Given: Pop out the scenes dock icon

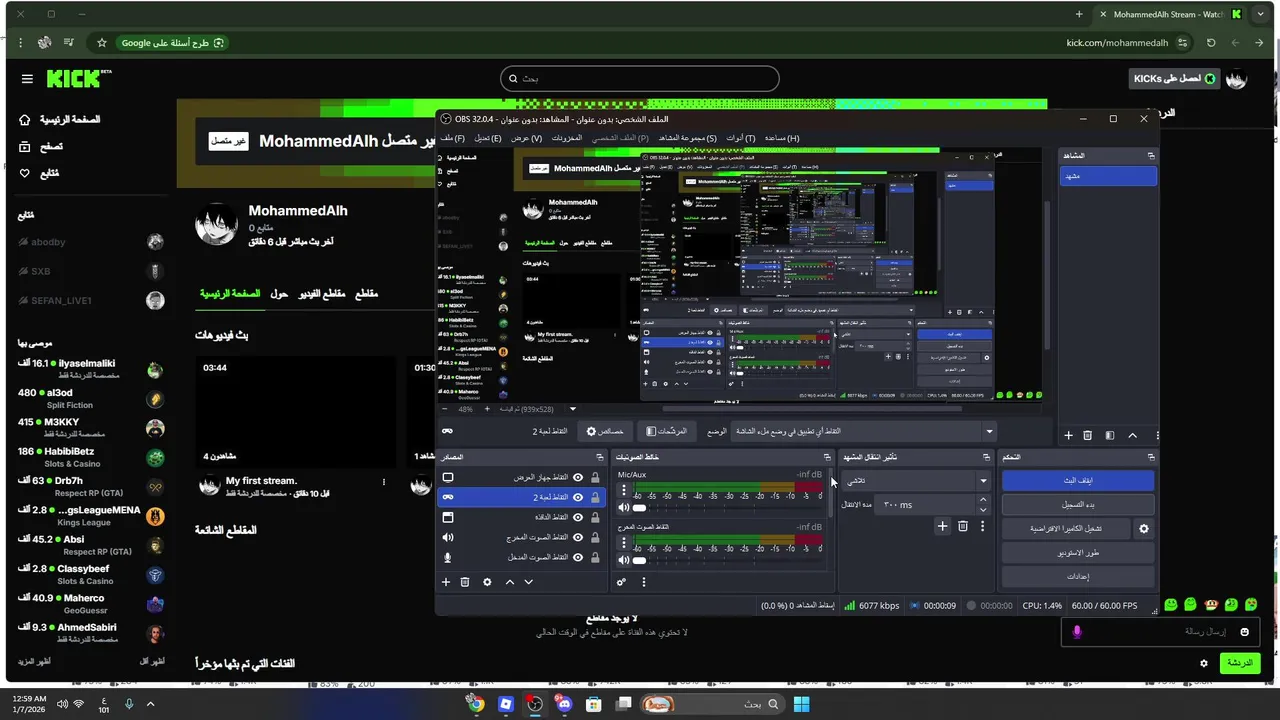Looking at the screenshot, I should click(x=1151, y=156).
